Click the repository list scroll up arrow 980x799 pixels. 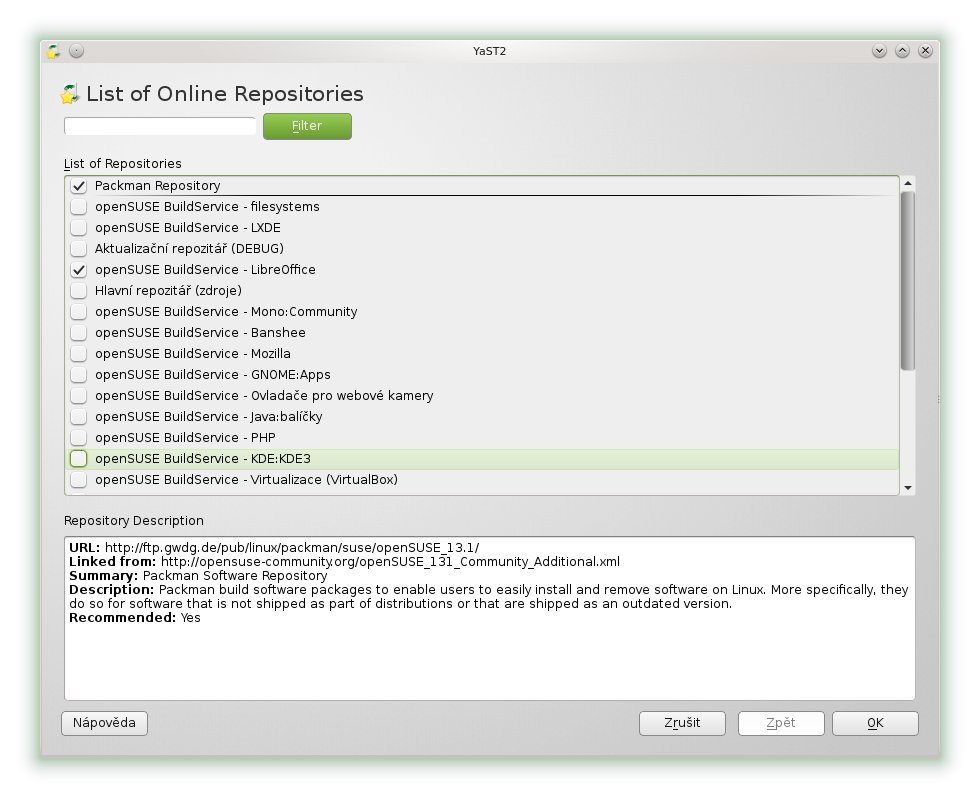(908, 183)
